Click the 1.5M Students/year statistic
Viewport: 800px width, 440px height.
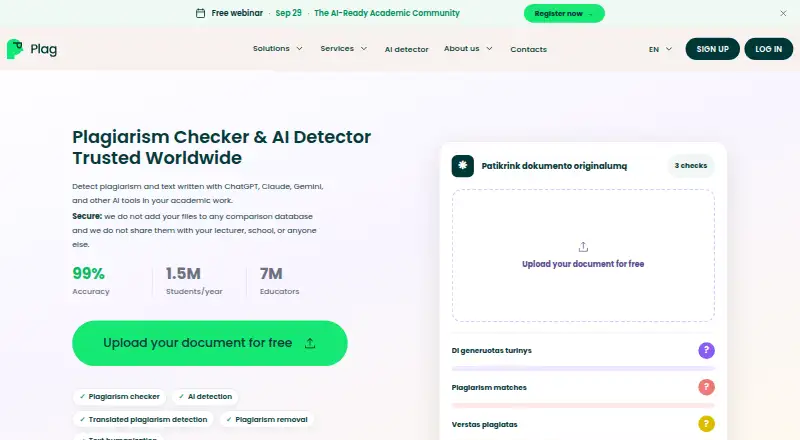[194, 281]
